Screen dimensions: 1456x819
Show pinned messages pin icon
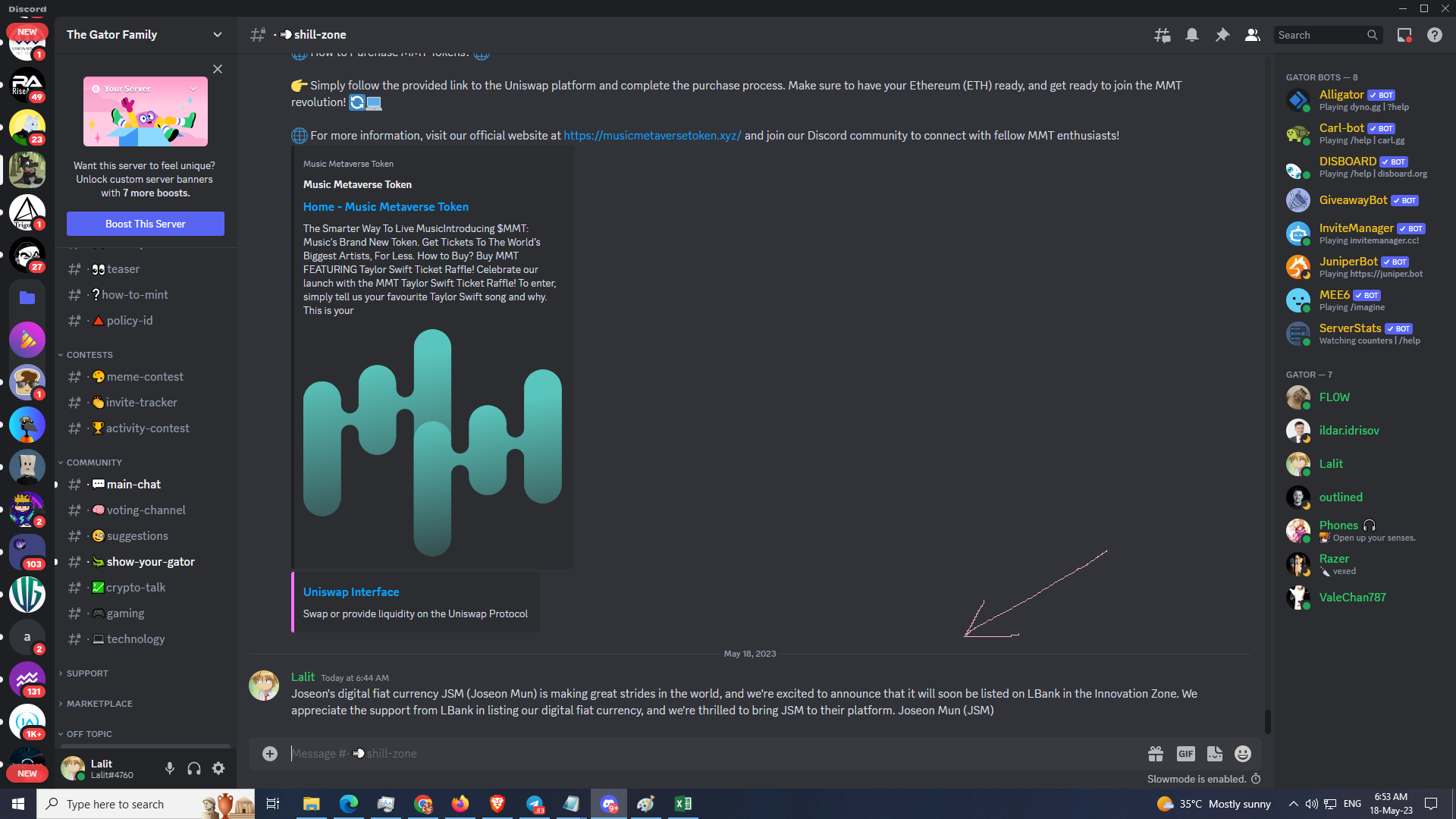[x=1222, y=35]
